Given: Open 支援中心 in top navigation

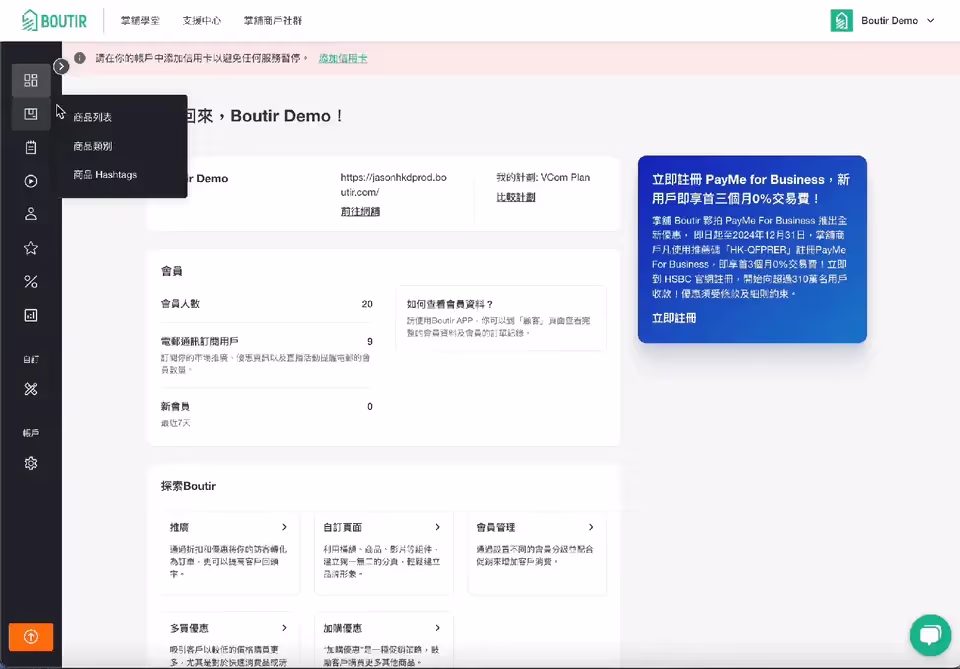Looking at the screenshot, I should coord(201,20).
